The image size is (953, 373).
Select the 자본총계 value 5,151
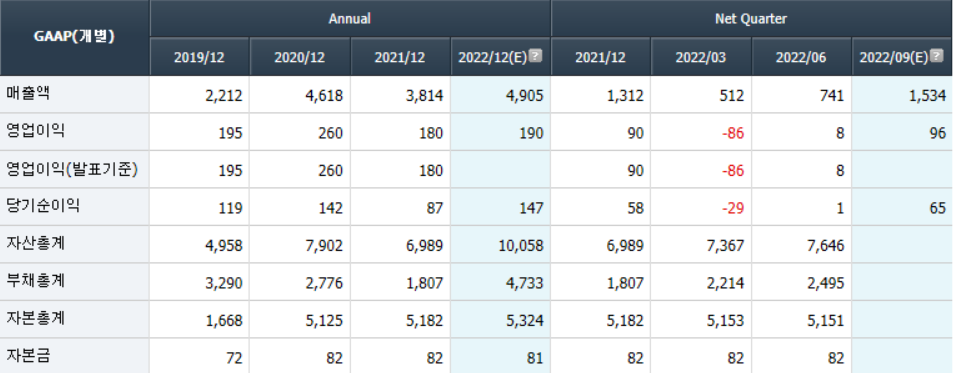point(825,321)
